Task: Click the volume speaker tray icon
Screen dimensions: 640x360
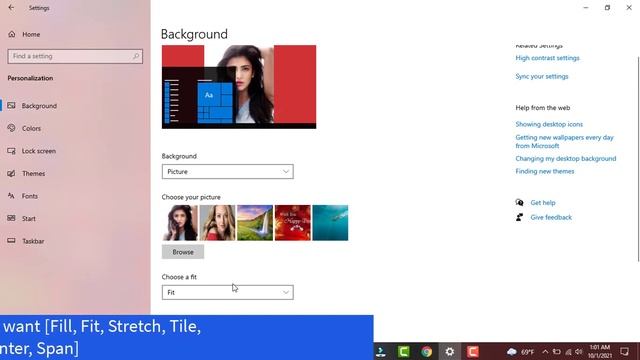Action: 578,352
